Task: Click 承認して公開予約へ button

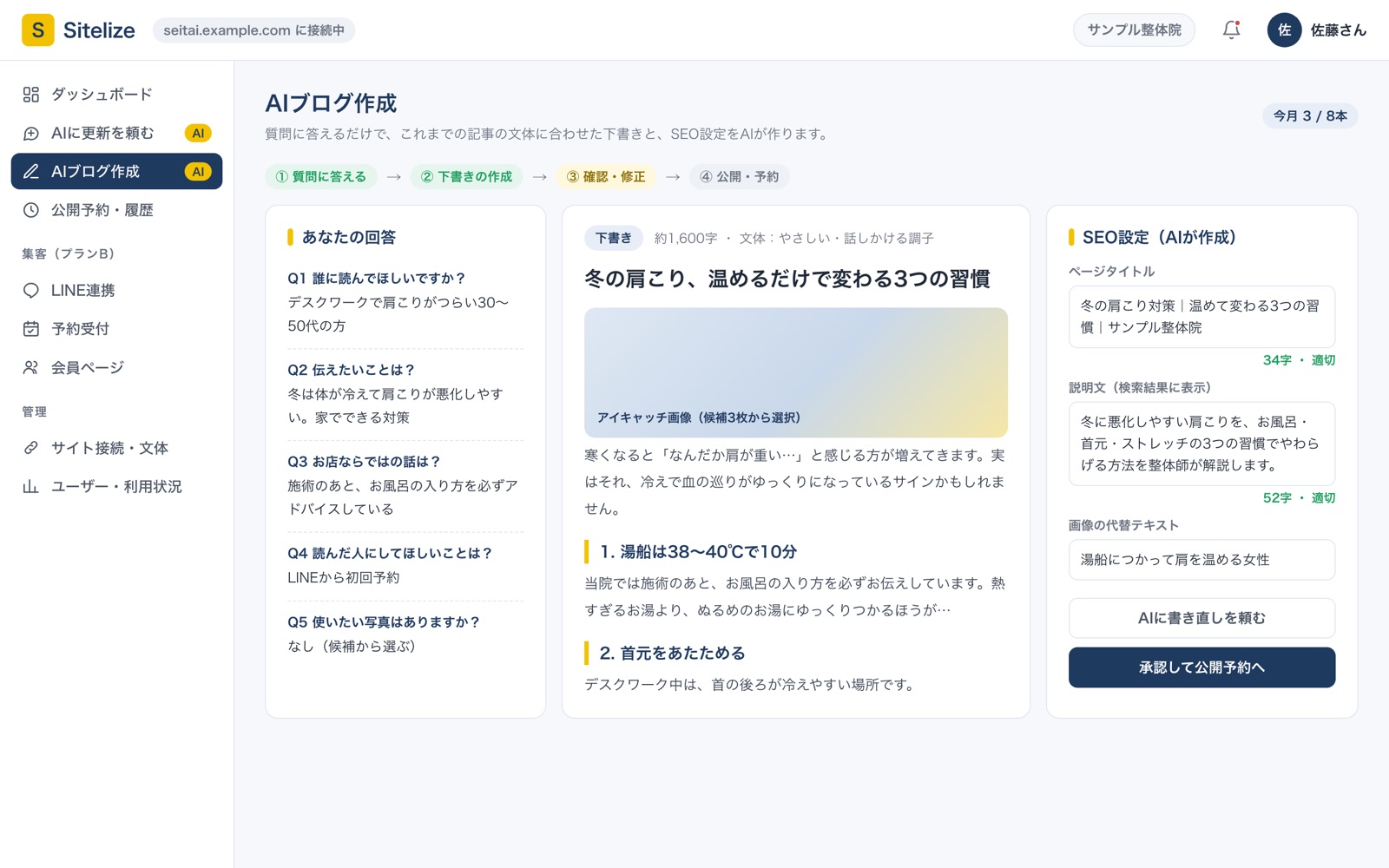Action: 1201,667
